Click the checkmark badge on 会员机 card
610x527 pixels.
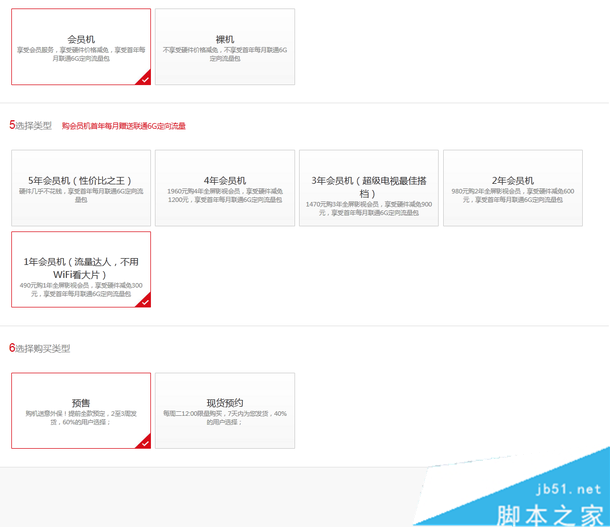pos(145,79)
